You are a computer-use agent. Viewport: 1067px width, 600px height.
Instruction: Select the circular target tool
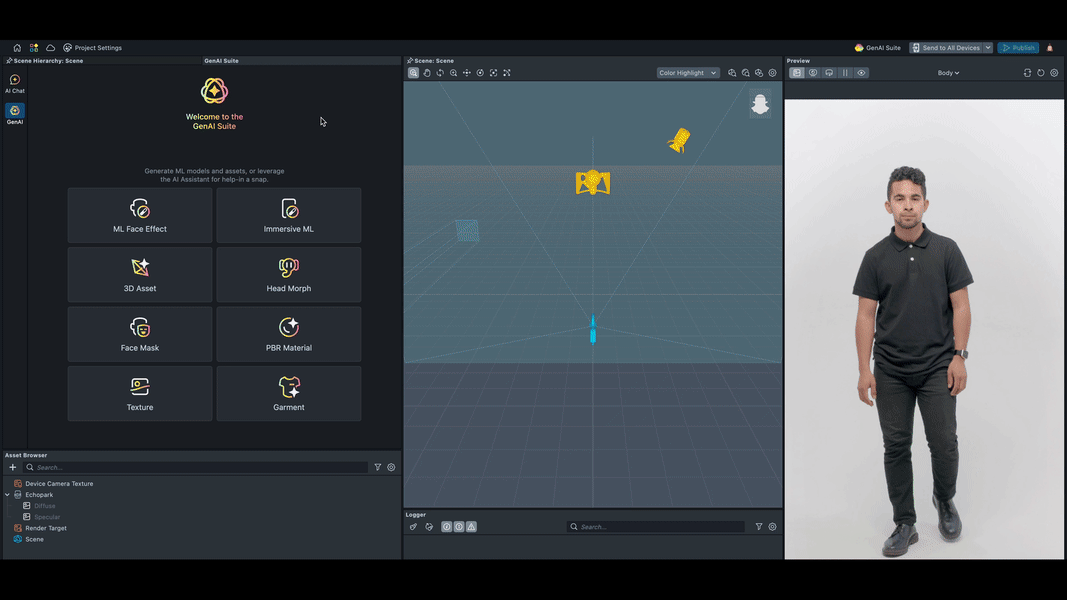[x=480, y=73]
